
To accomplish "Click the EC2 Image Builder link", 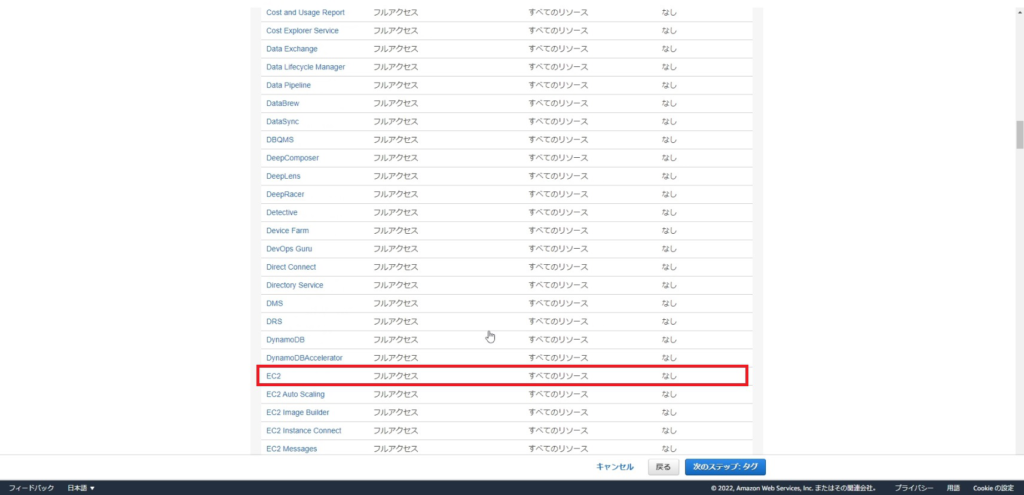I will [x=297, y=412].
